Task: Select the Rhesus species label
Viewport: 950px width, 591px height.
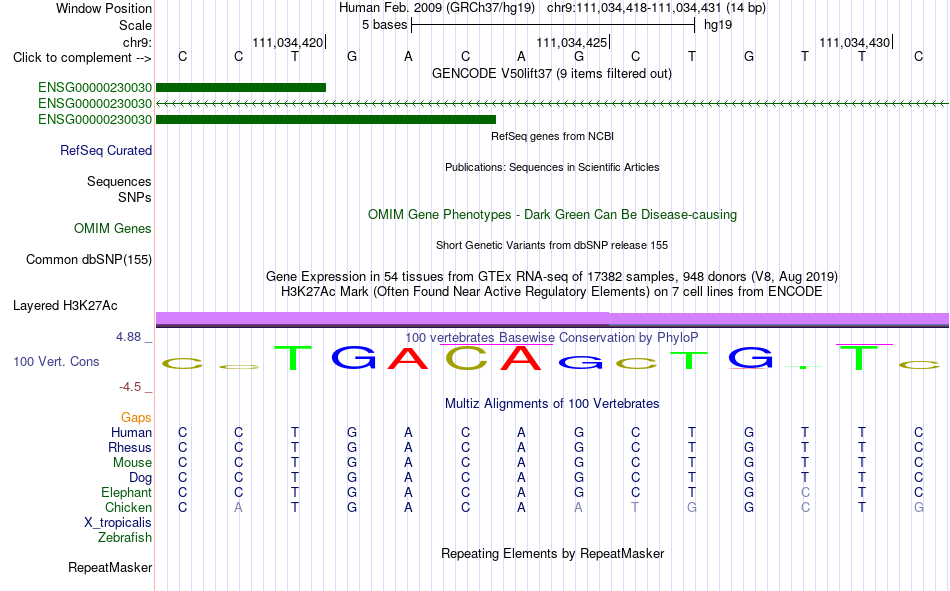Action: (130, 447)
